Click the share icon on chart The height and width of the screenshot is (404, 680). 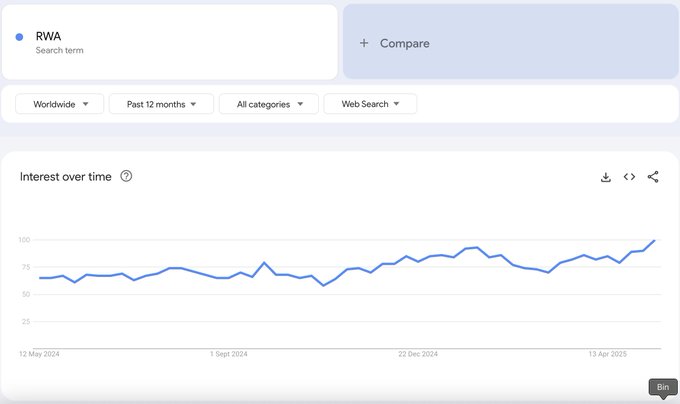click(x=653, y=177)
